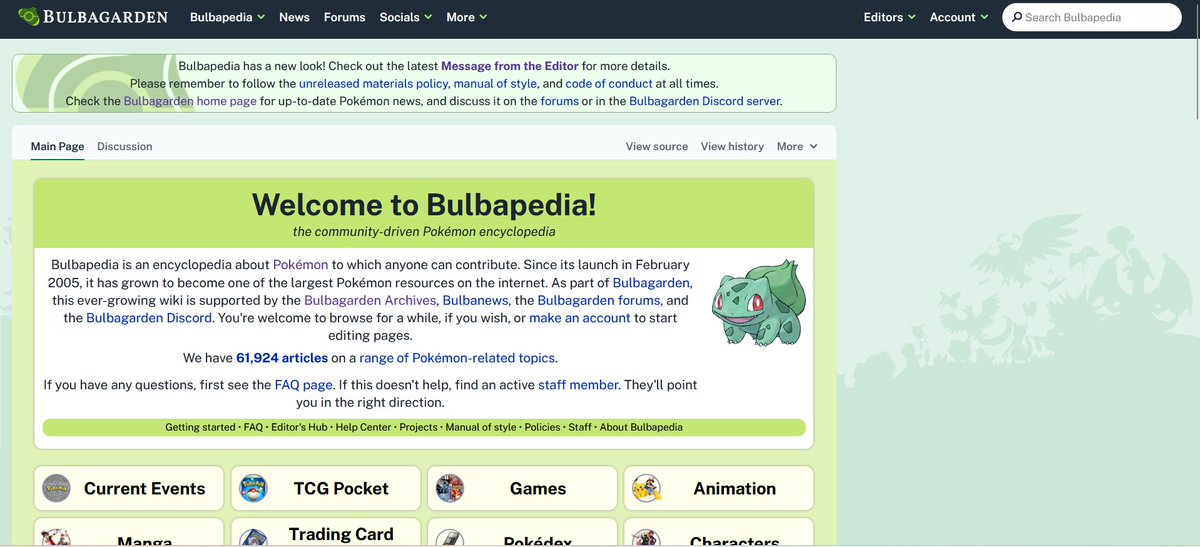This screenshot has height=547, width=1200.
Task: Click the Games category icon
Action: [450, 489]
